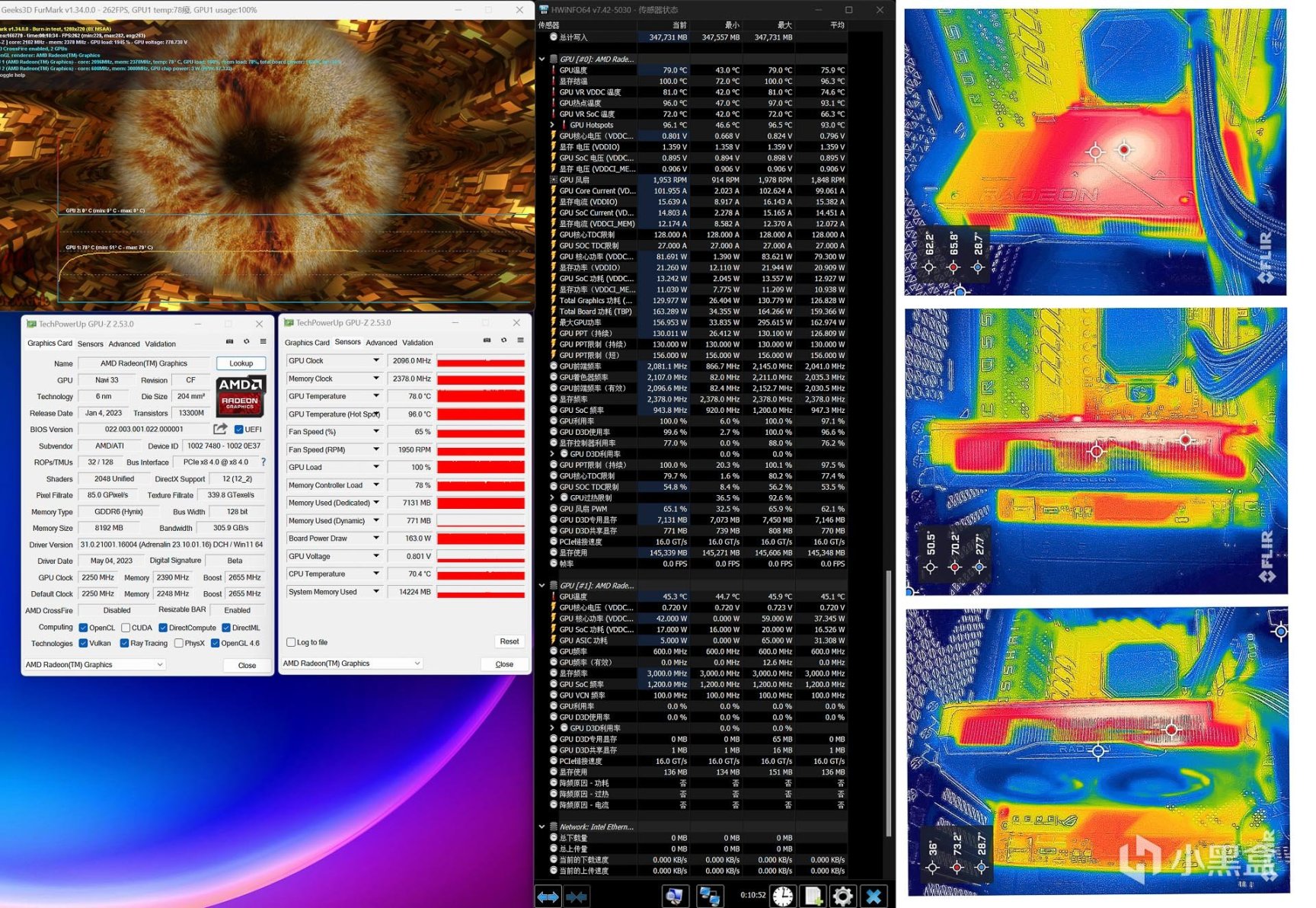The image size is (1316, 908).
Task: Click the GPU温度 row under GPU [#0]
Action: point(696,70)
